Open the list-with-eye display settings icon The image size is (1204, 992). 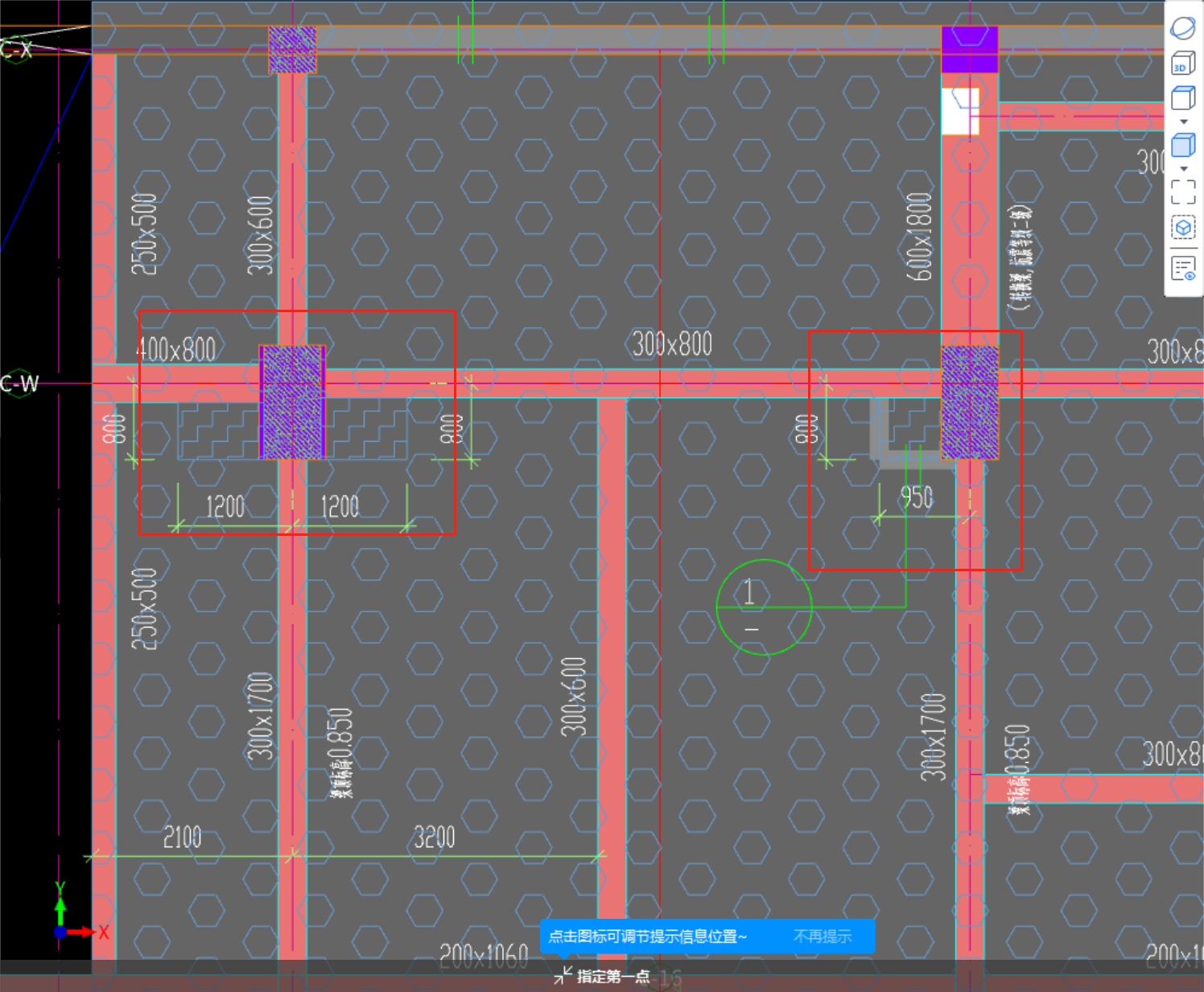(1183, 268)
